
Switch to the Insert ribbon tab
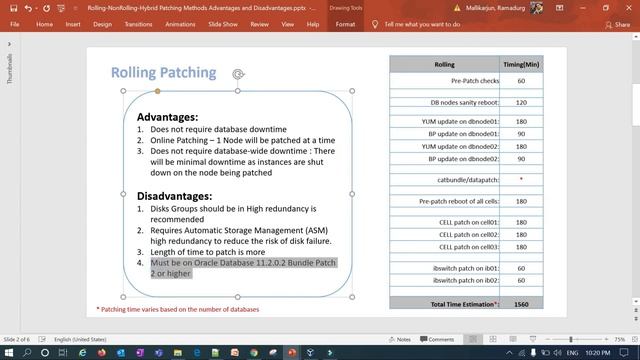73,24
